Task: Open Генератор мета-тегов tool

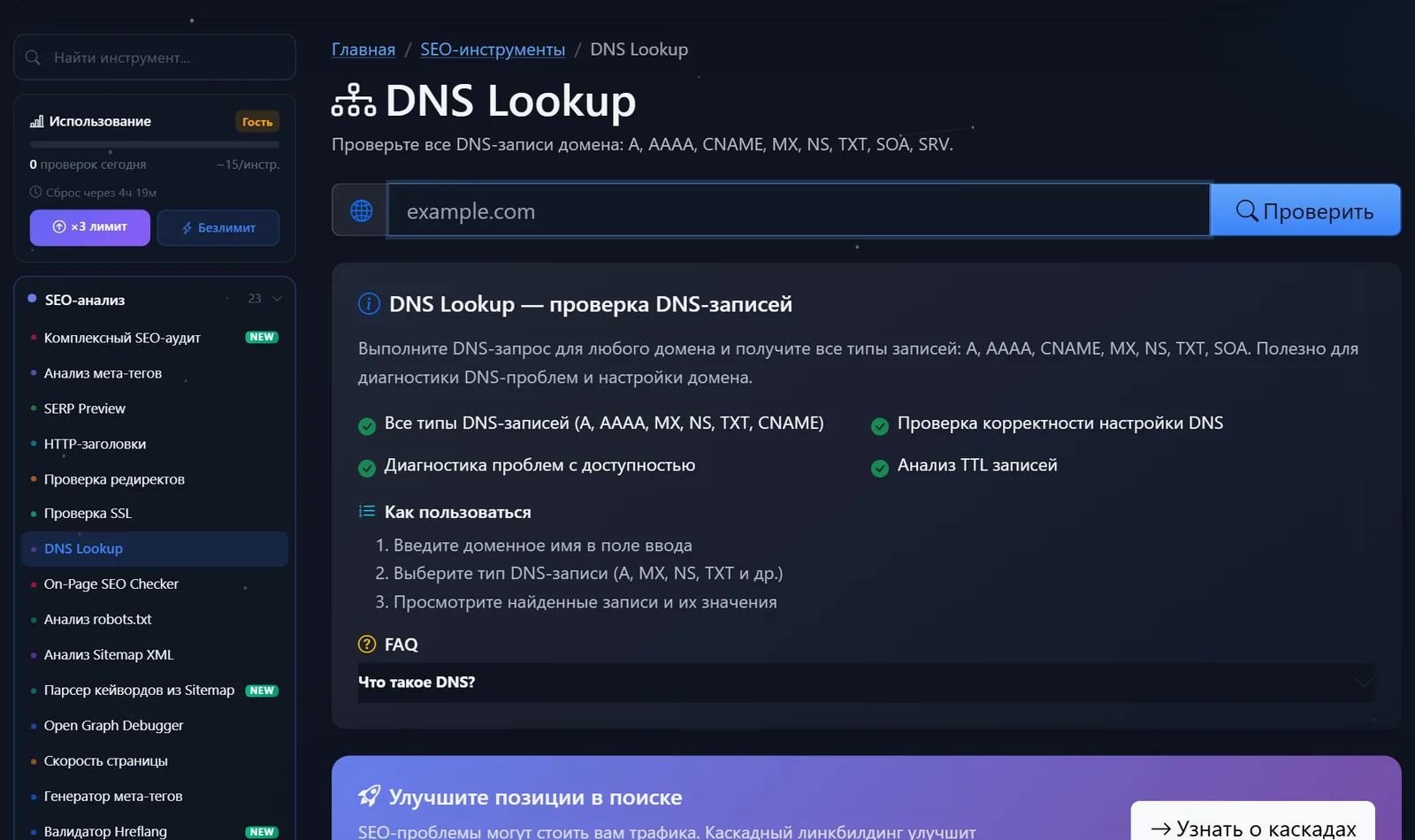Action: click(155, 797)
